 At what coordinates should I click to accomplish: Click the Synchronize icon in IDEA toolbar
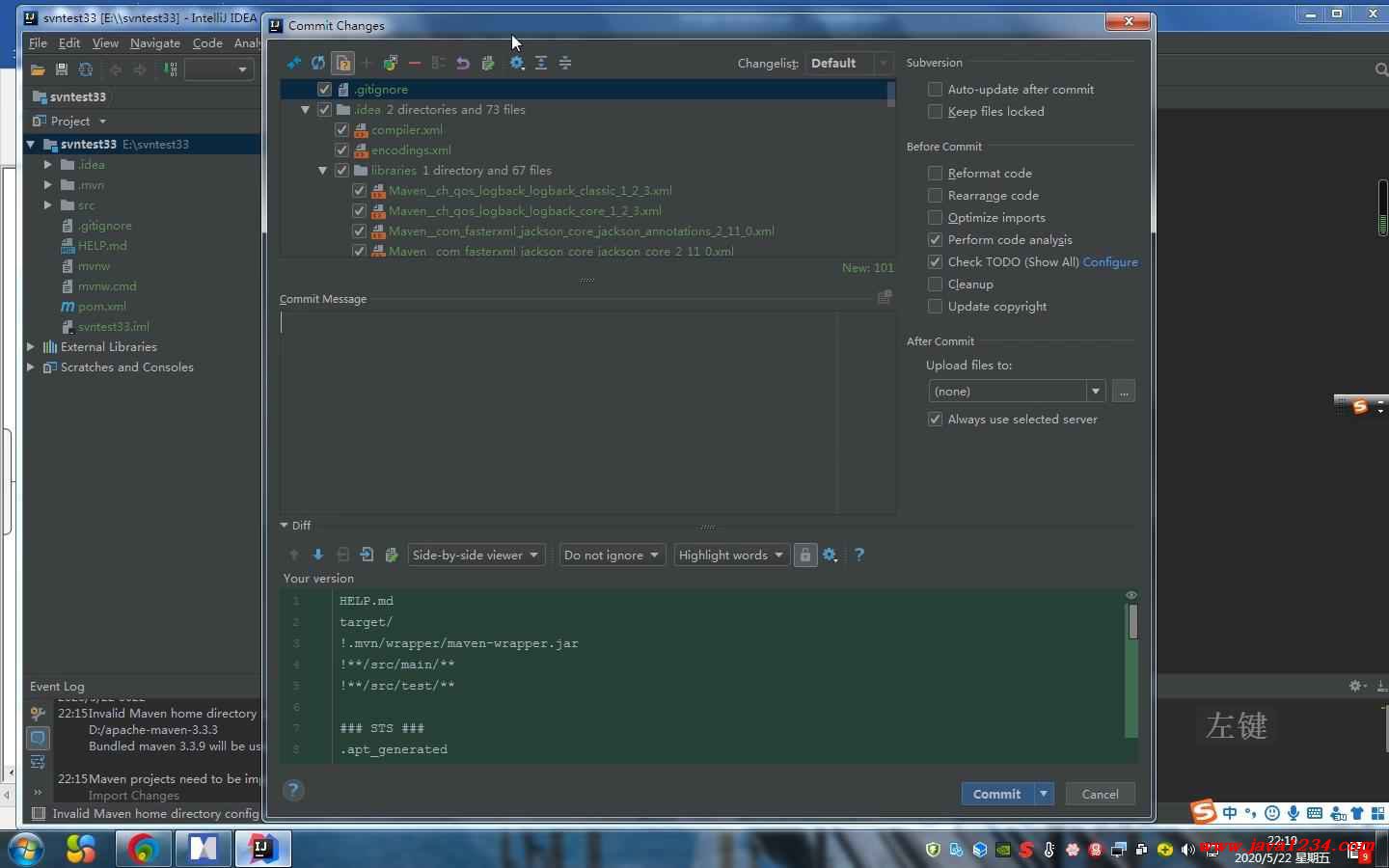pos(86,69)
